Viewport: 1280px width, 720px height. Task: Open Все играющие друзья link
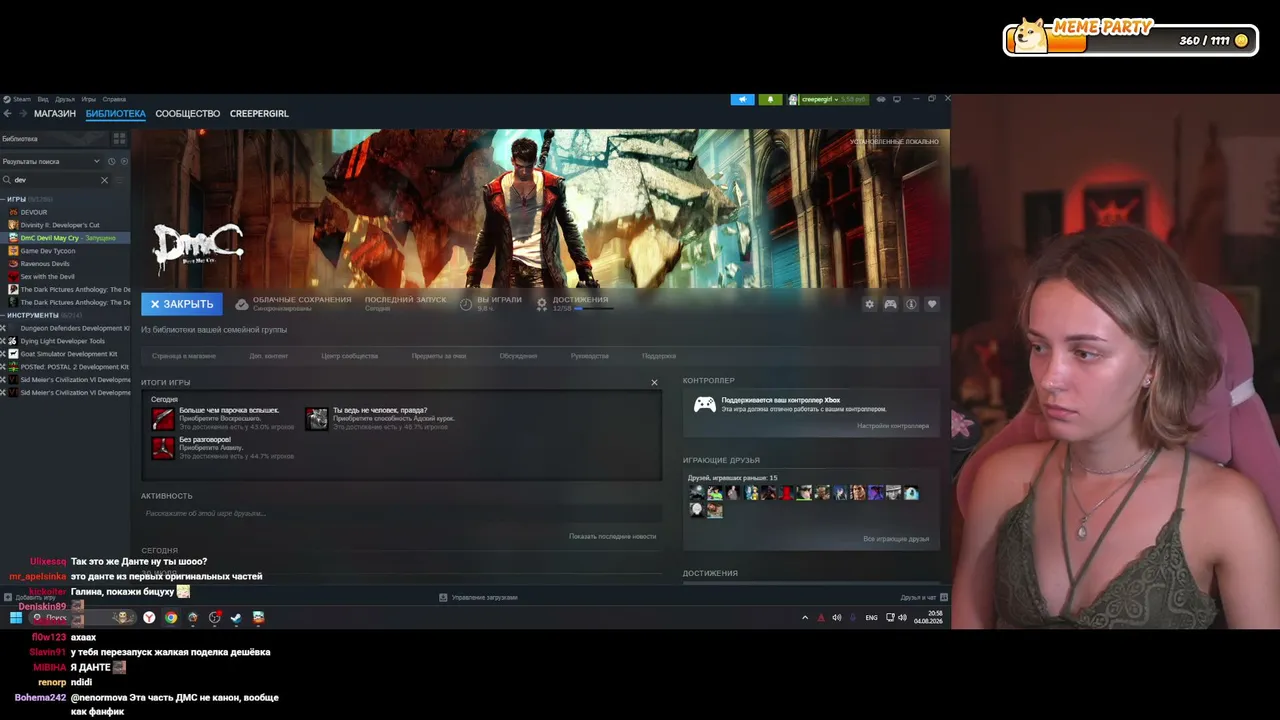tap(896, 539)
